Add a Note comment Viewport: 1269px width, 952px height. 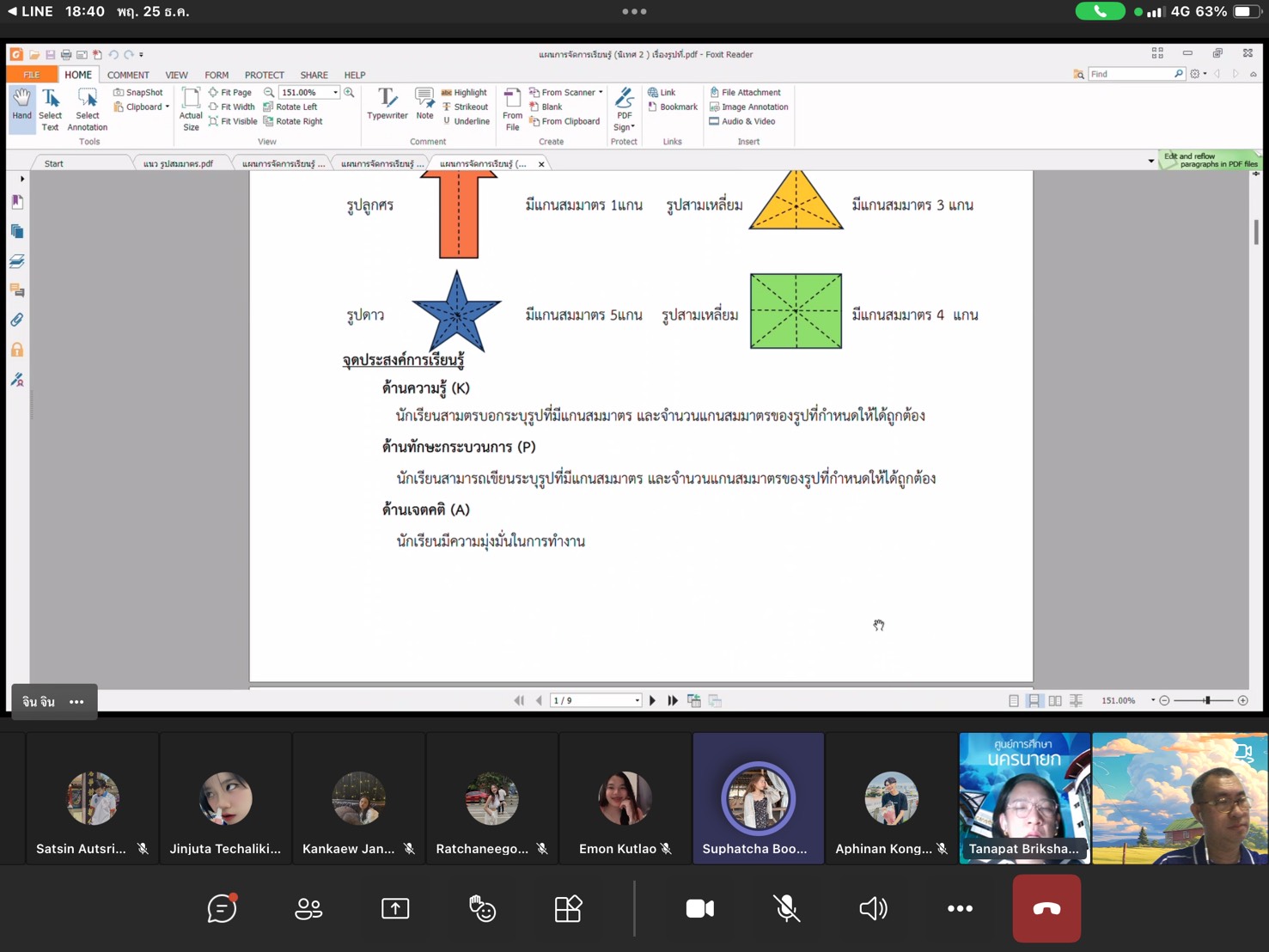(x=424, y=105)
